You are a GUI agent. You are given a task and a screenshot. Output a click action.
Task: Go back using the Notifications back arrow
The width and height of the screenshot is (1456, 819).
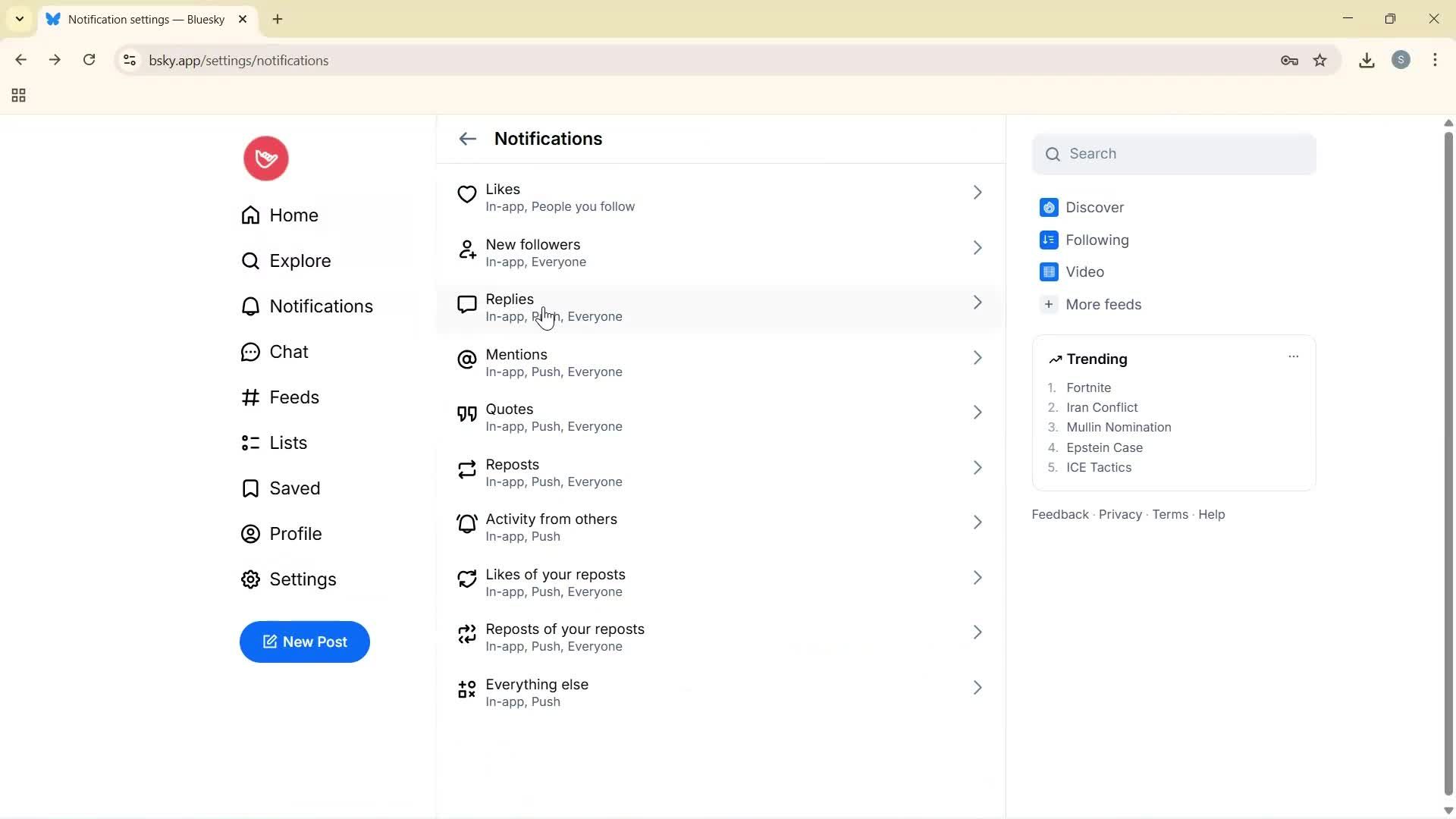pos(467,139)
